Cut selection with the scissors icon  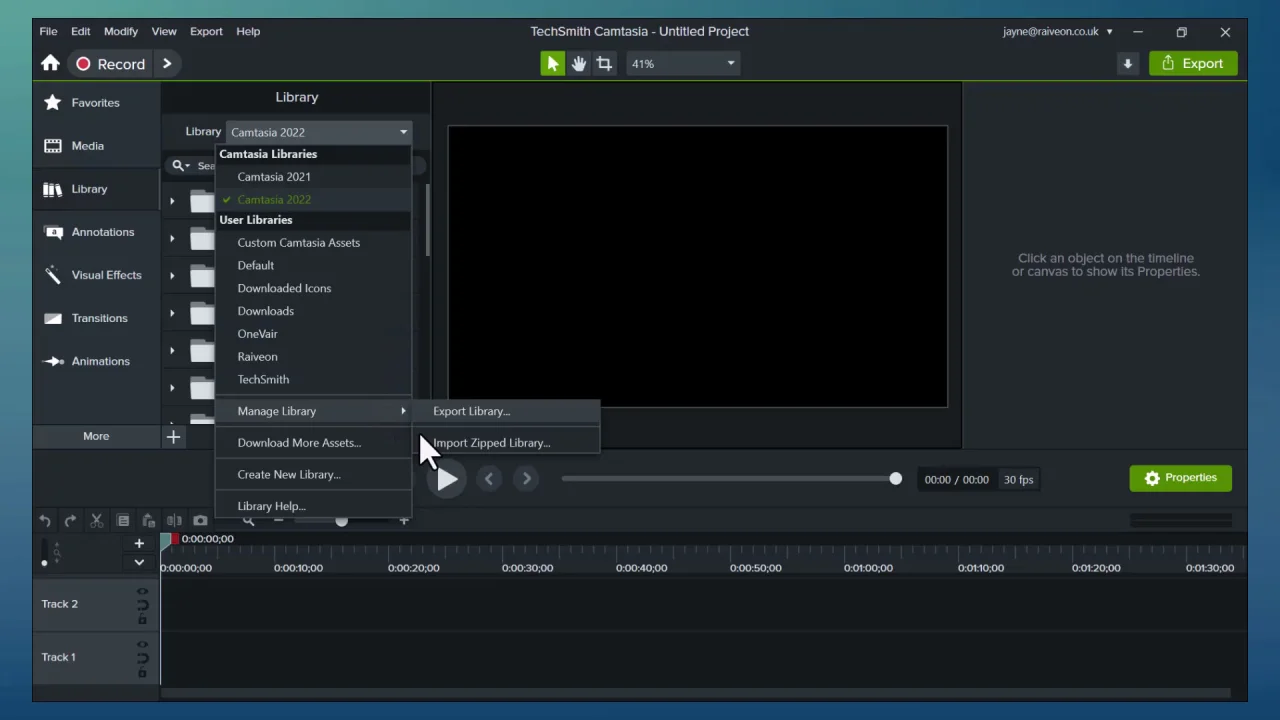click(96, 520)
